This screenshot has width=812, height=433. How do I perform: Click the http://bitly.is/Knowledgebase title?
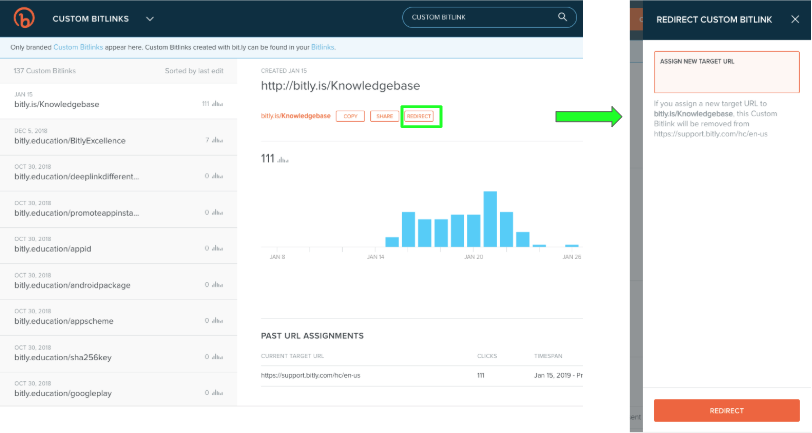coord(340,85)
